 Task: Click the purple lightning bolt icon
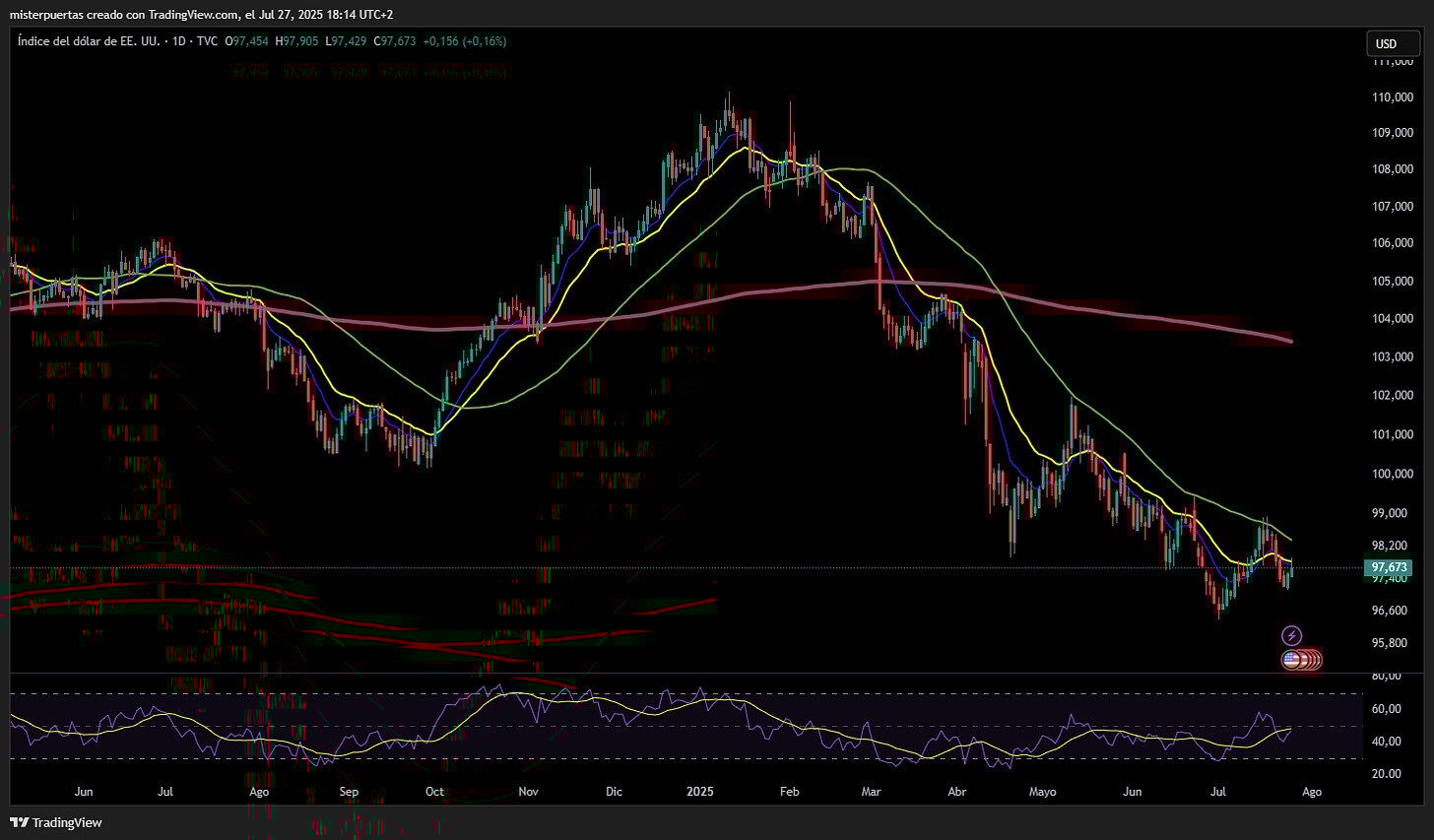click(x=1291, y=636)
